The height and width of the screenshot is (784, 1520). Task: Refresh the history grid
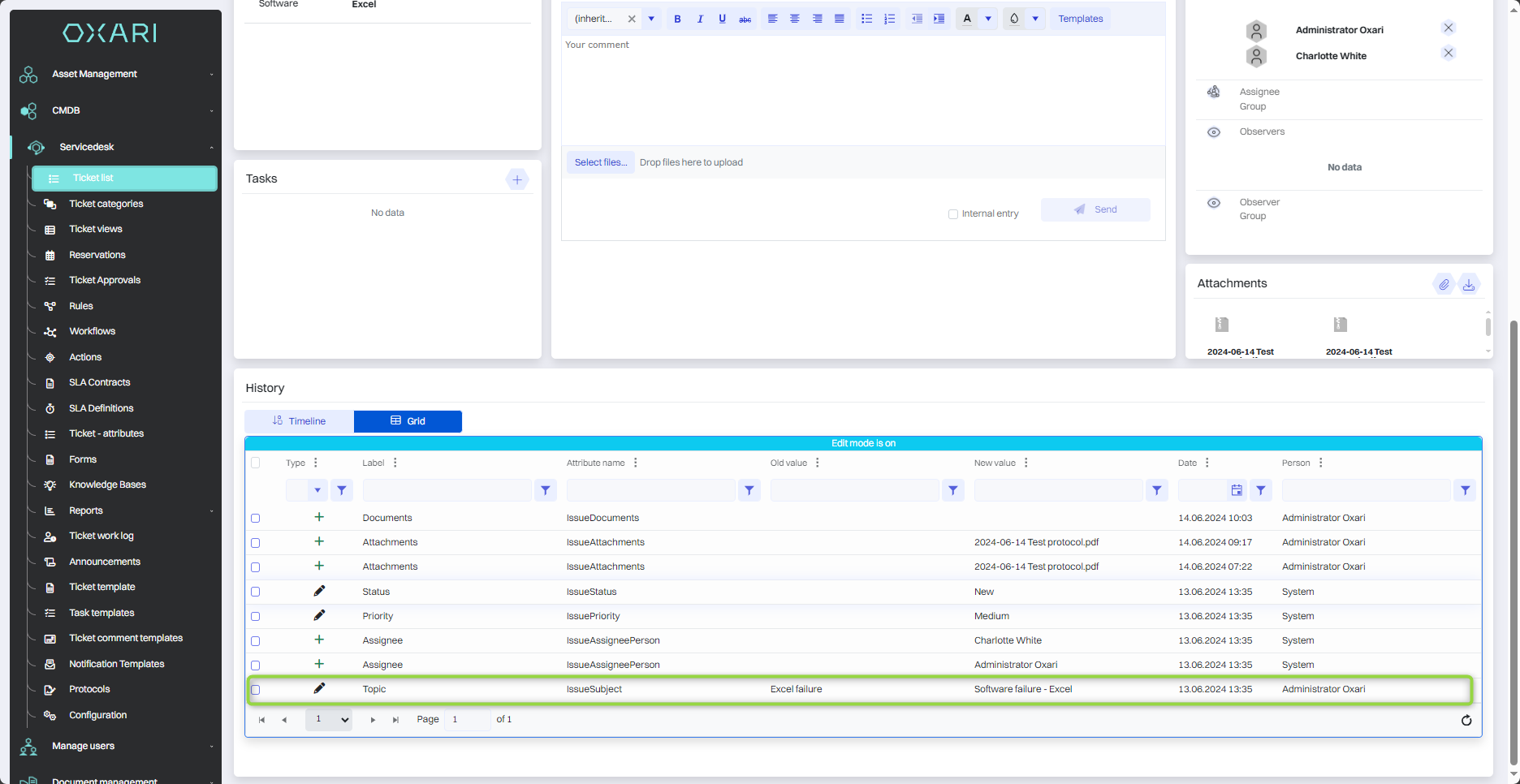coord(1466,720)
